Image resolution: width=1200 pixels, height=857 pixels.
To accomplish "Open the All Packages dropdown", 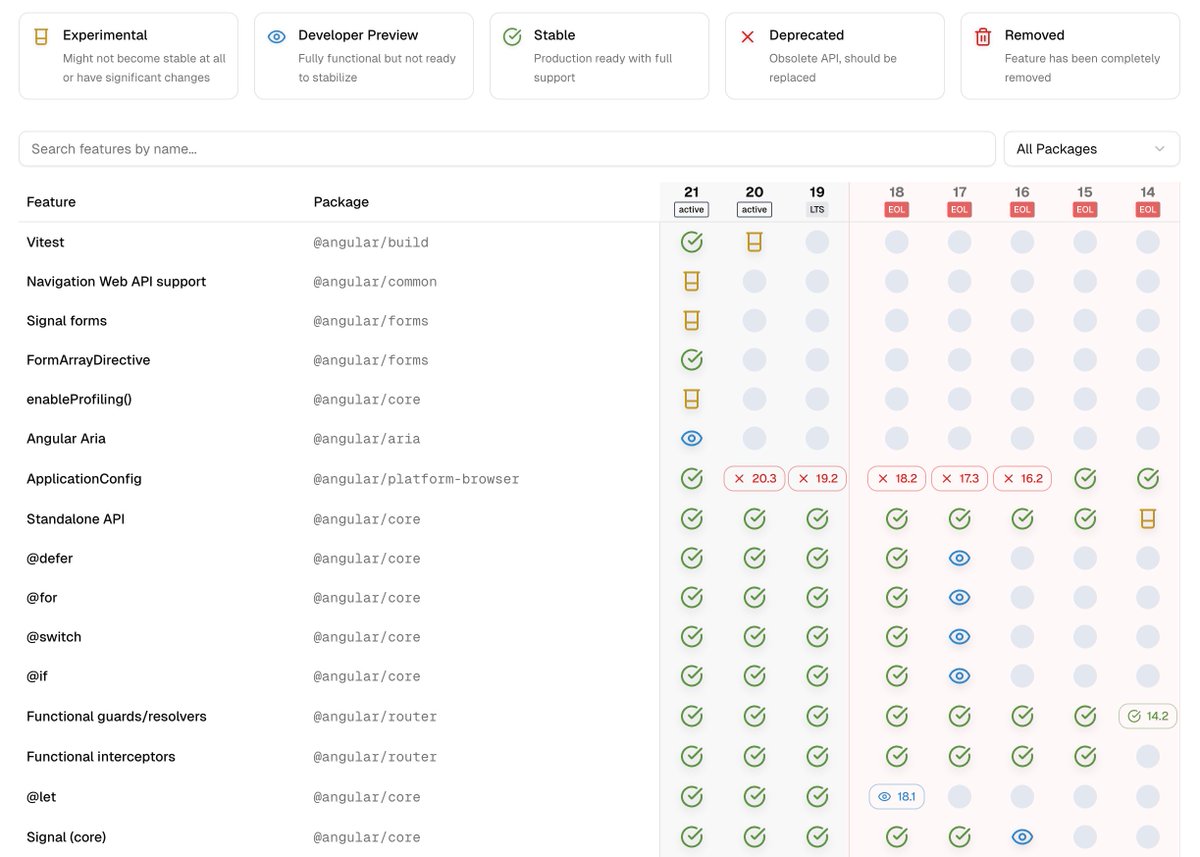I will point(1091,148).
